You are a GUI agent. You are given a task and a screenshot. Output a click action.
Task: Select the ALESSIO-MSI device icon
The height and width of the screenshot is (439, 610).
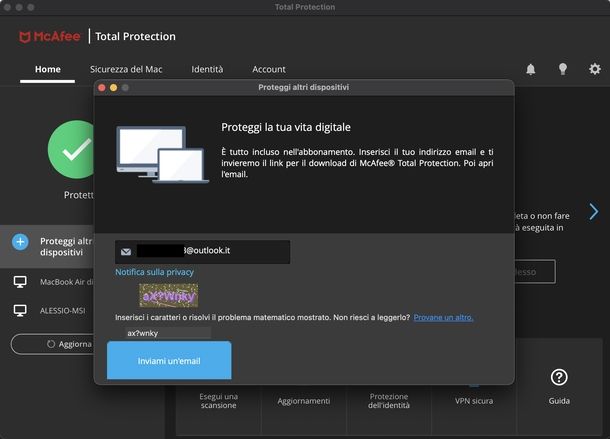[x=20, y=311]
